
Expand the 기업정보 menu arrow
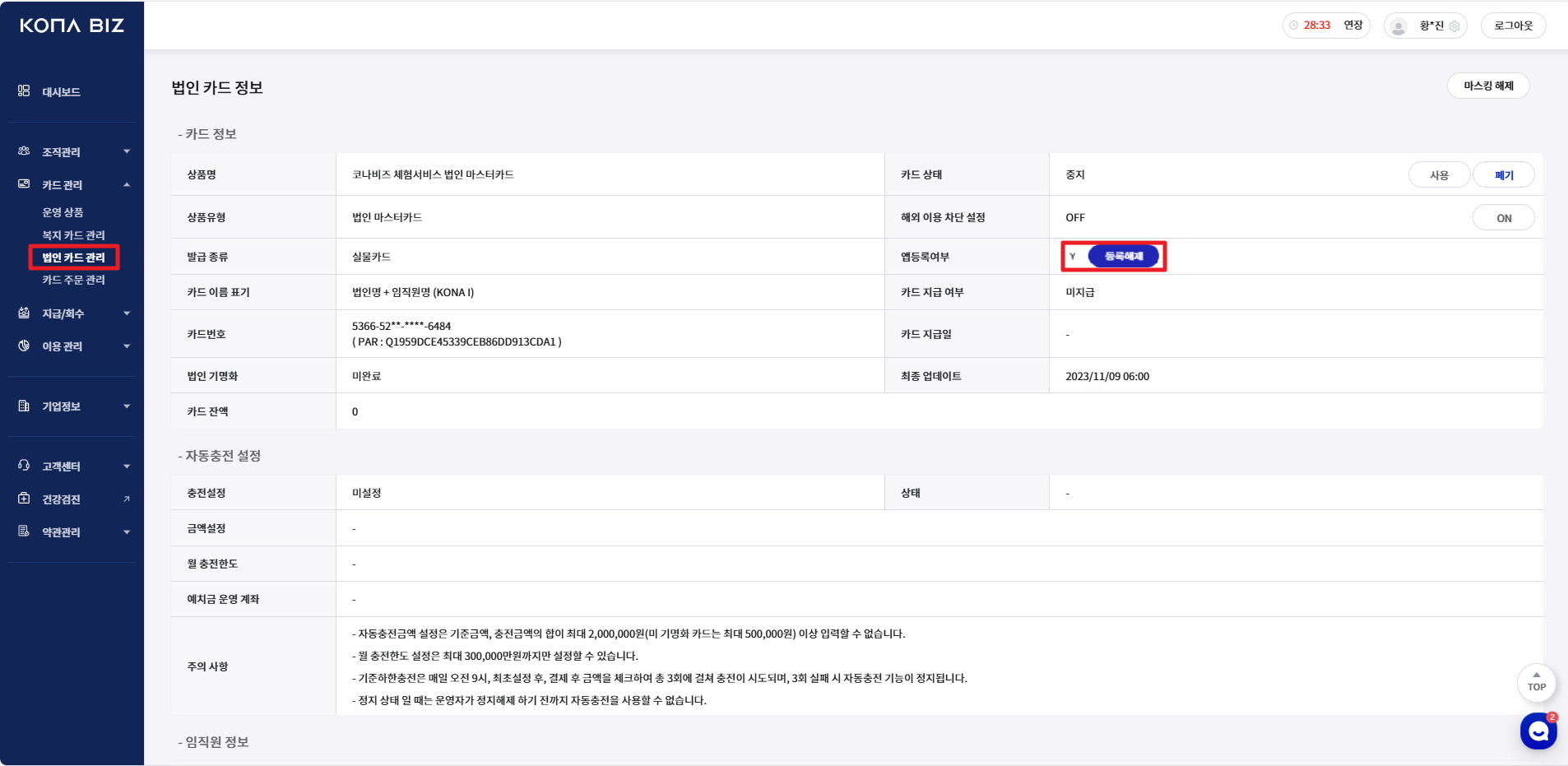tap(127, 406)
